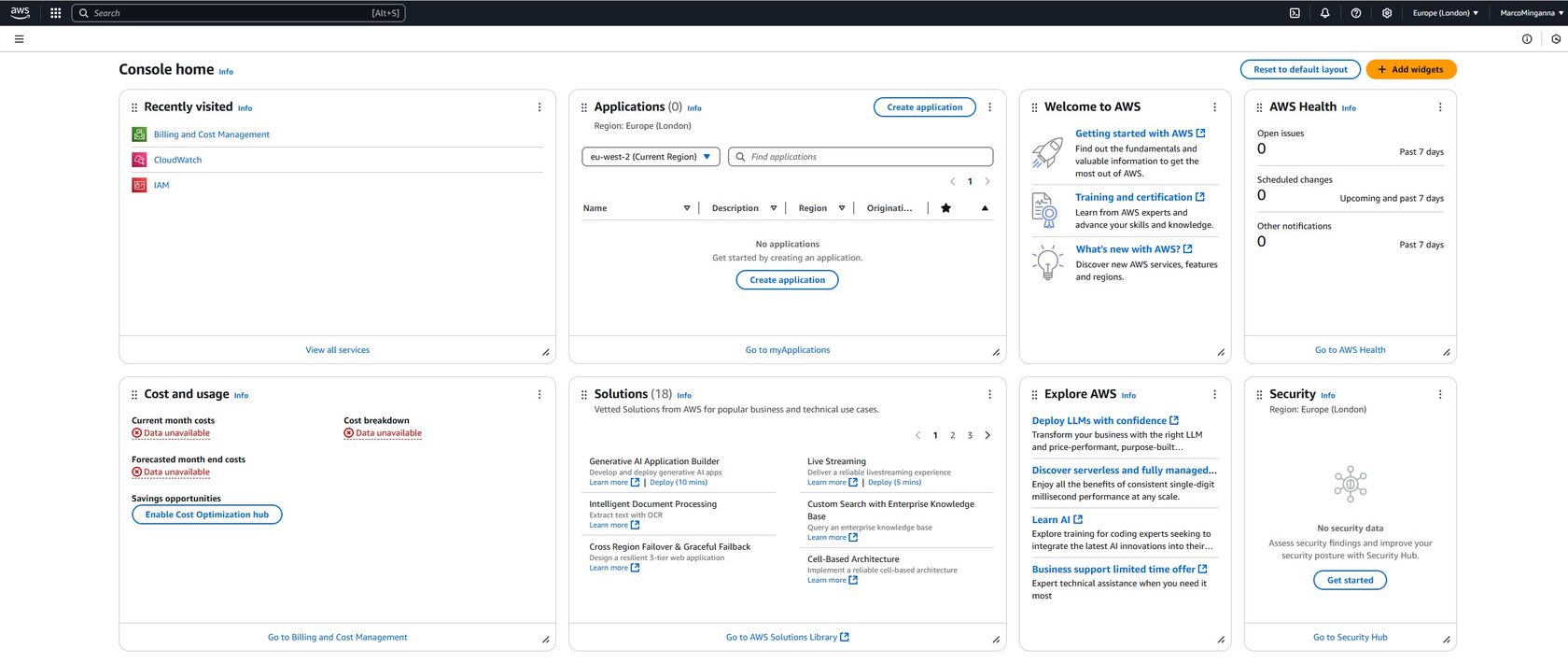Open the AWS Health widget three-dot menu
This screenshot has width=1568, height=663.
point(1440,107)
